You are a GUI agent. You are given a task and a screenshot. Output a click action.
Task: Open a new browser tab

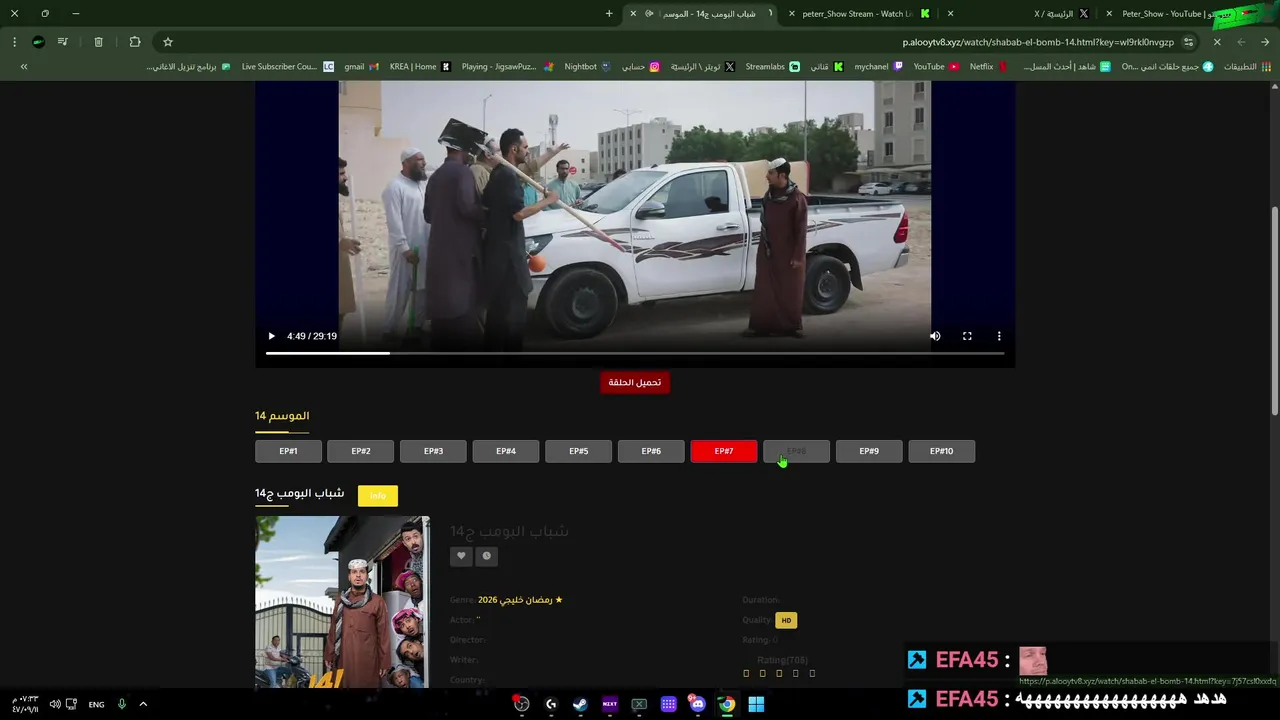click(609, 14)
